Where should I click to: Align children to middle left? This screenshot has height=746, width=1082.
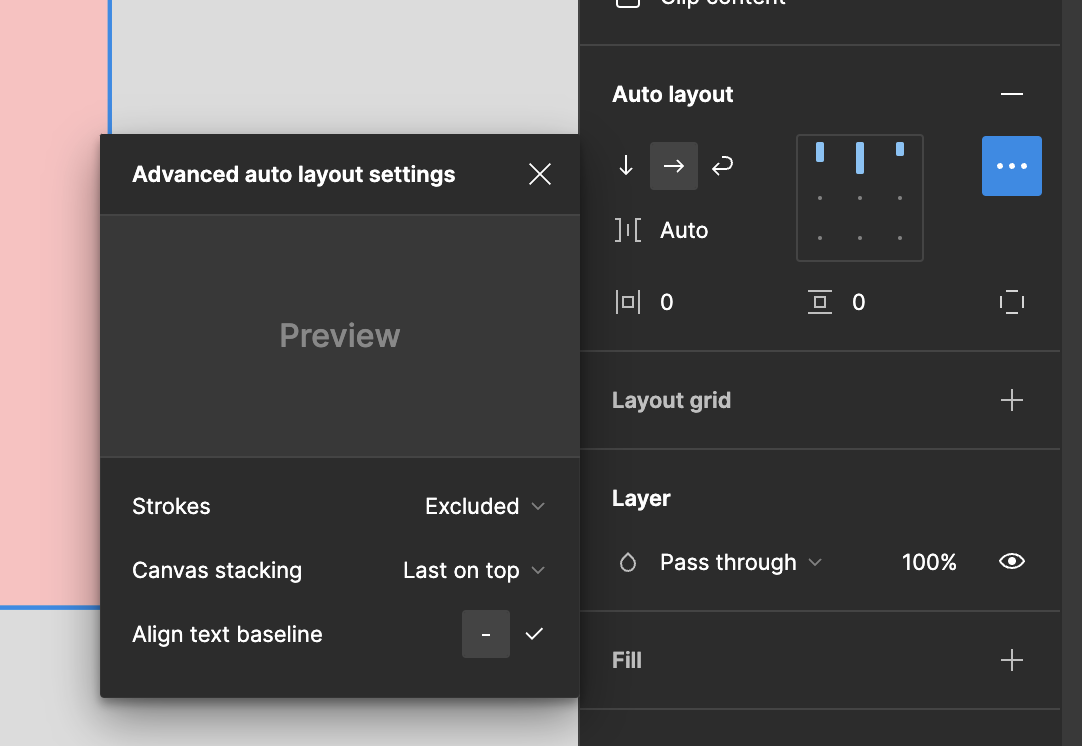pos(820,198)
